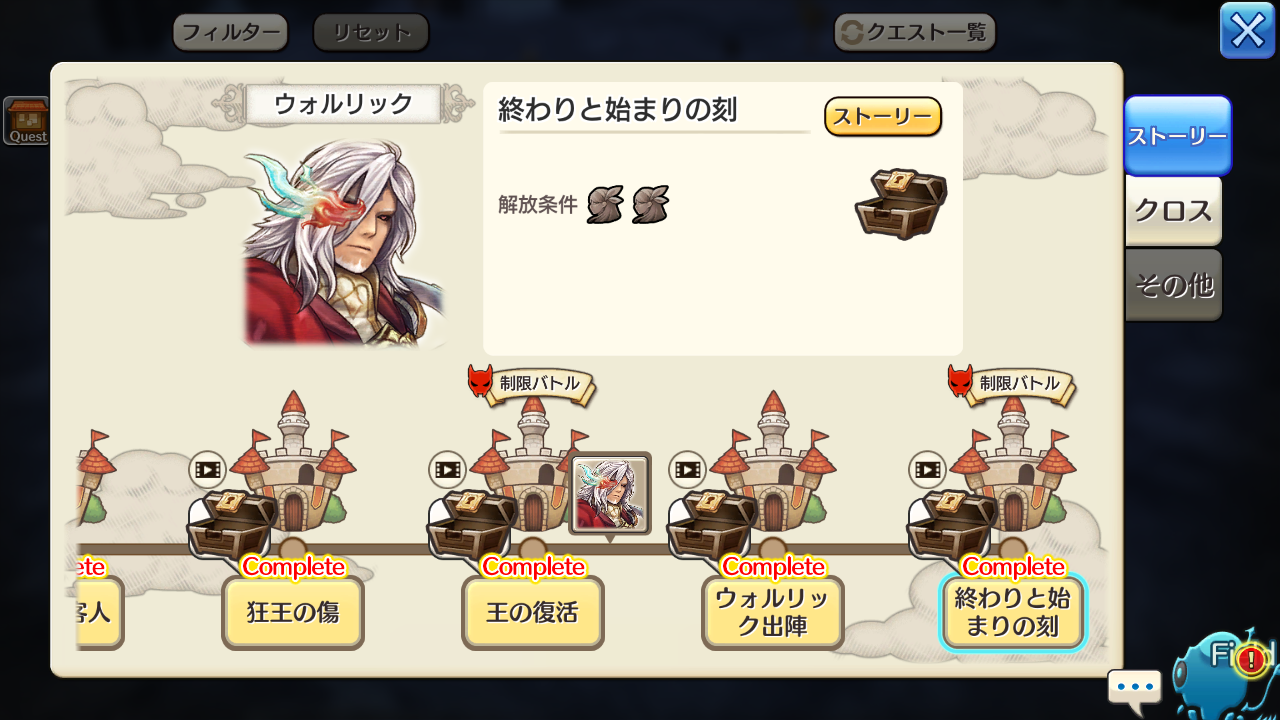This screenshot has width=1280, height=720.
Task: Open treasure chest reward in quest details panel
Action: pos(900,204)
